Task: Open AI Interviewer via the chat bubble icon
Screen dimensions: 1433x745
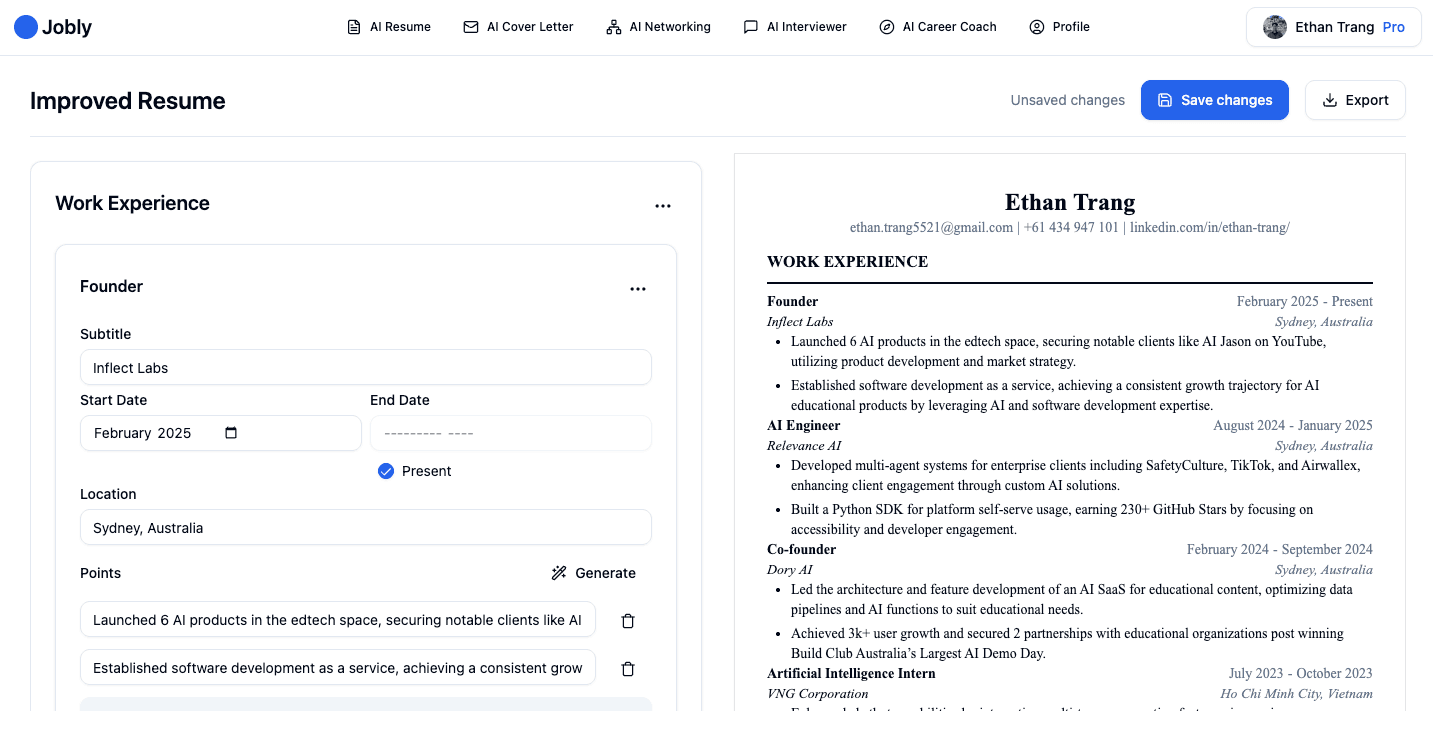Action: (x=751, y=26)
